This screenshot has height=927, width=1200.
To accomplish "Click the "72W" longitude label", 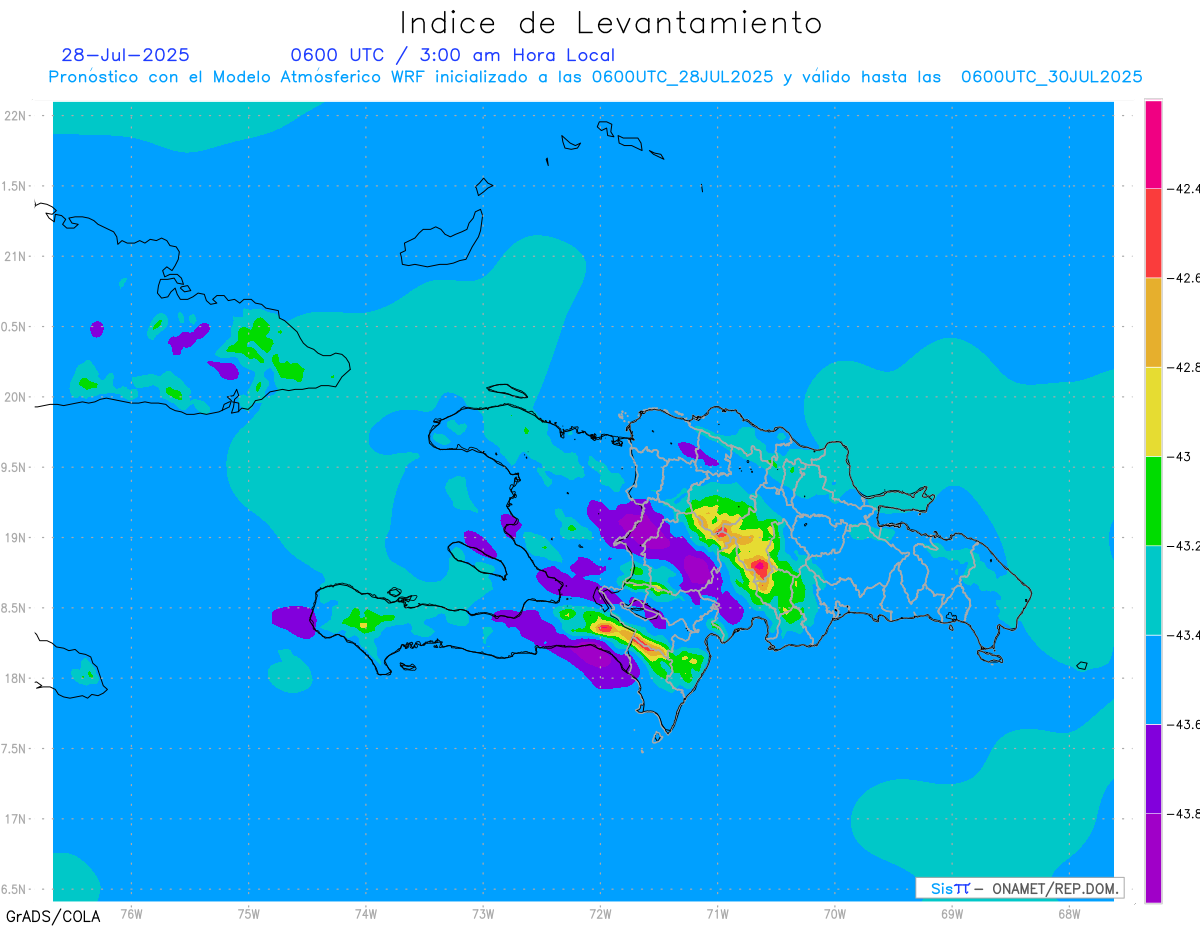I will point(600,914).
